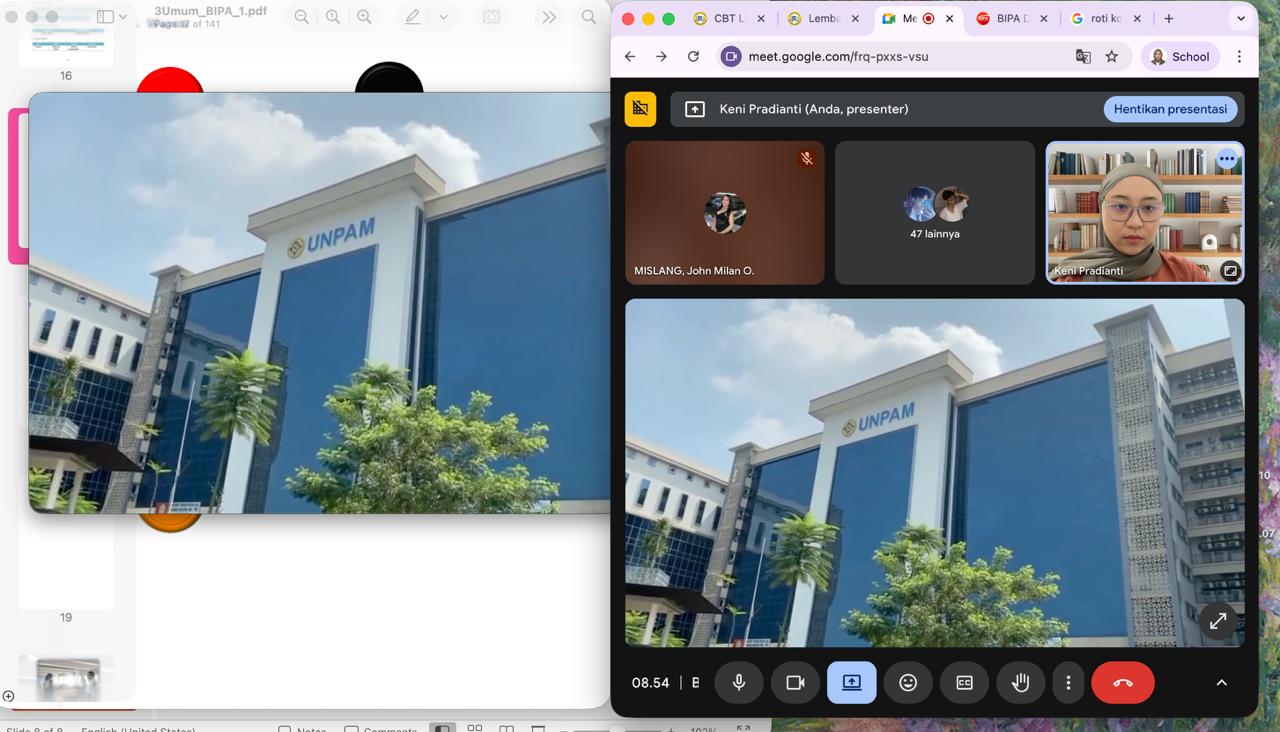Click the muted mic indicator on MISLANG tile

pyautogui.click(x=806, y=159)
